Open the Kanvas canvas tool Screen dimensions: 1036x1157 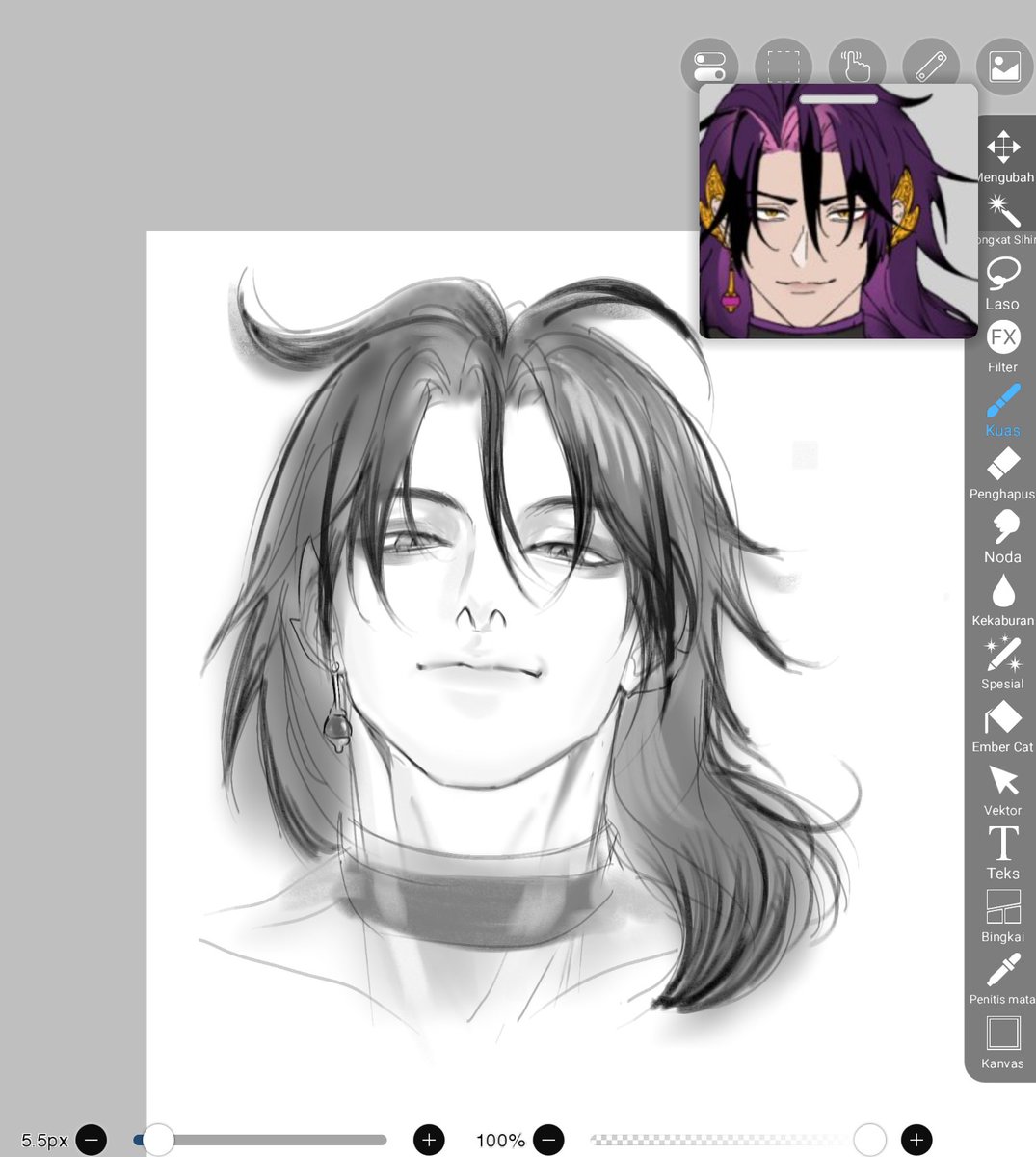click(1003, 1044)
